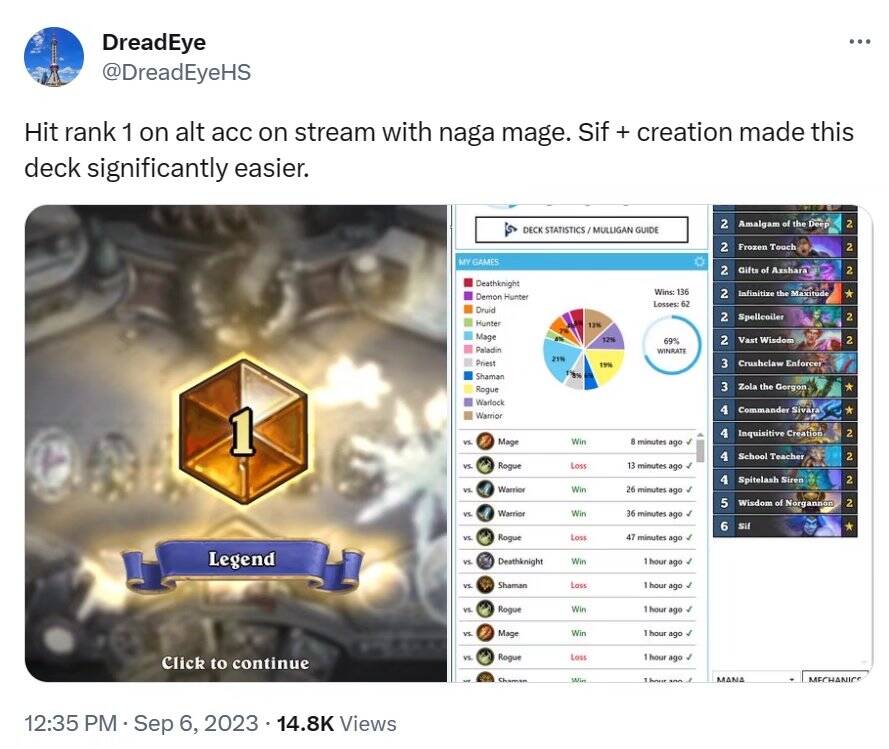Select the Mage class icon in newest game row

[485, 441]
